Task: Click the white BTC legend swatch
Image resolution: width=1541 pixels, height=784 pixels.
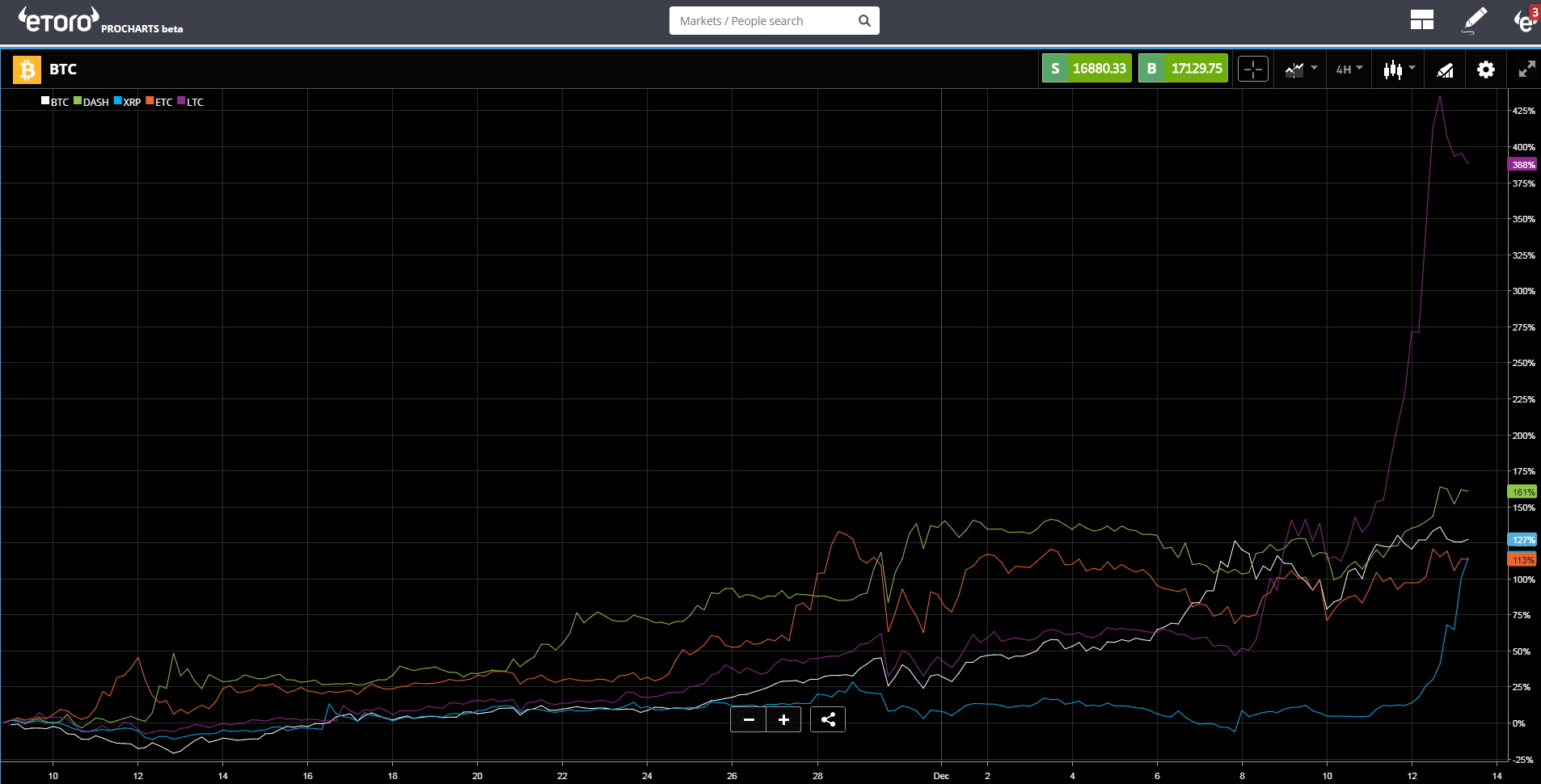Action: [46, 101]
